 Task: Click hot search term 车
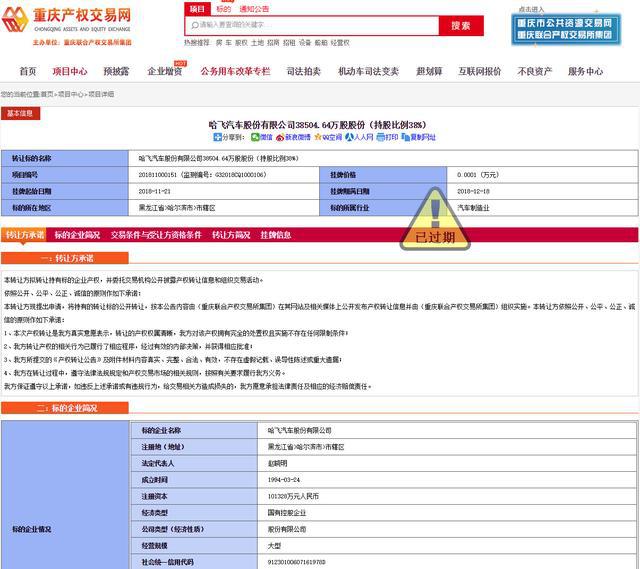229,42
